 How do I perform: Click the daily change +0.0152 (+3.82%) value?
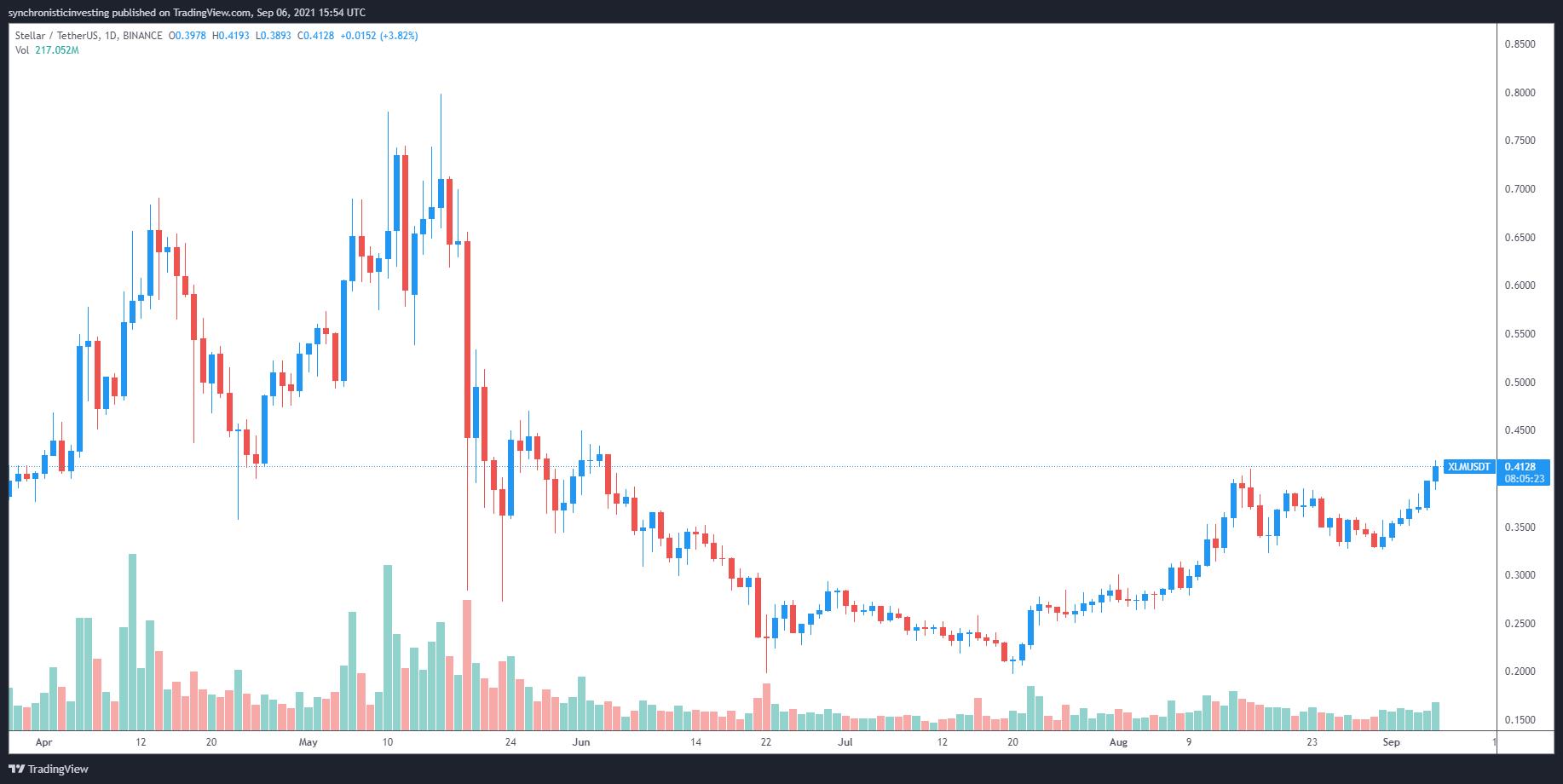point(380,36)
